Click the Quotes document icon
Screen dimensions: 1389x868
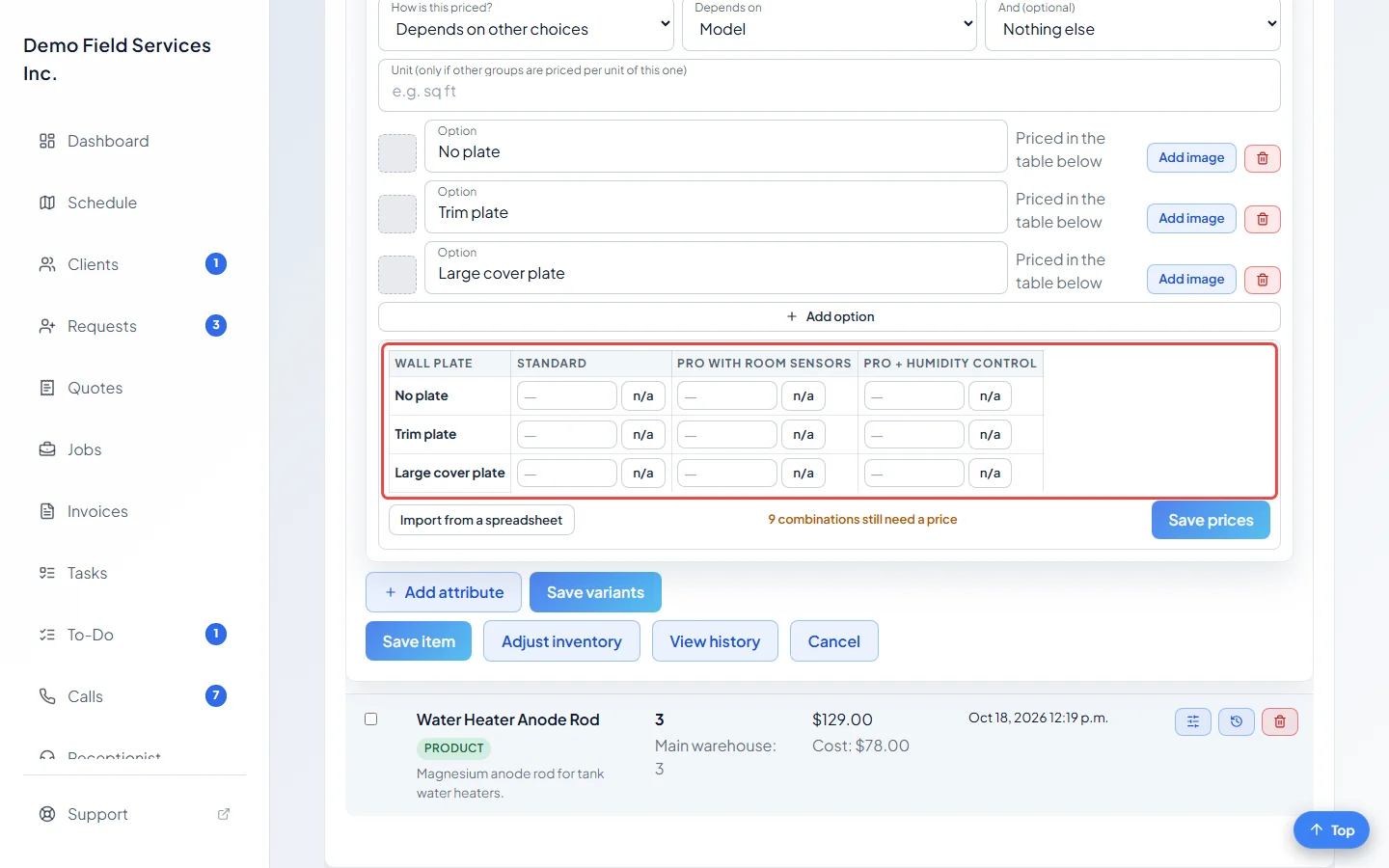[x=47, y=388]
